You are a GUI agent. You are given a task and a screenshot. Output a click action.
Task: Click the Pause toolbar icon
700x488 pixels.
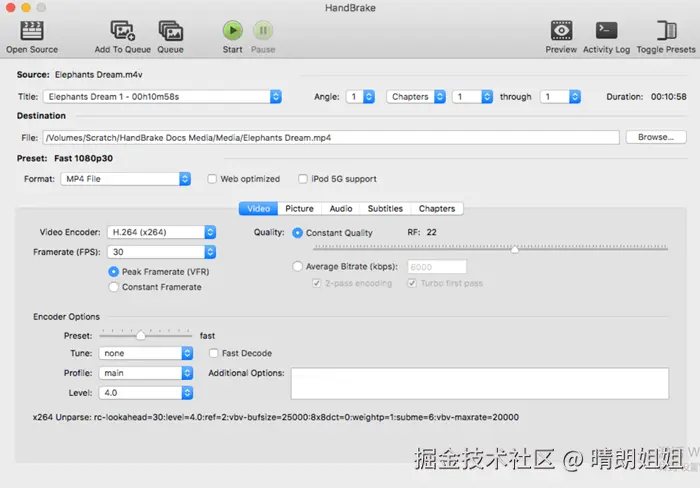point(263,30)
